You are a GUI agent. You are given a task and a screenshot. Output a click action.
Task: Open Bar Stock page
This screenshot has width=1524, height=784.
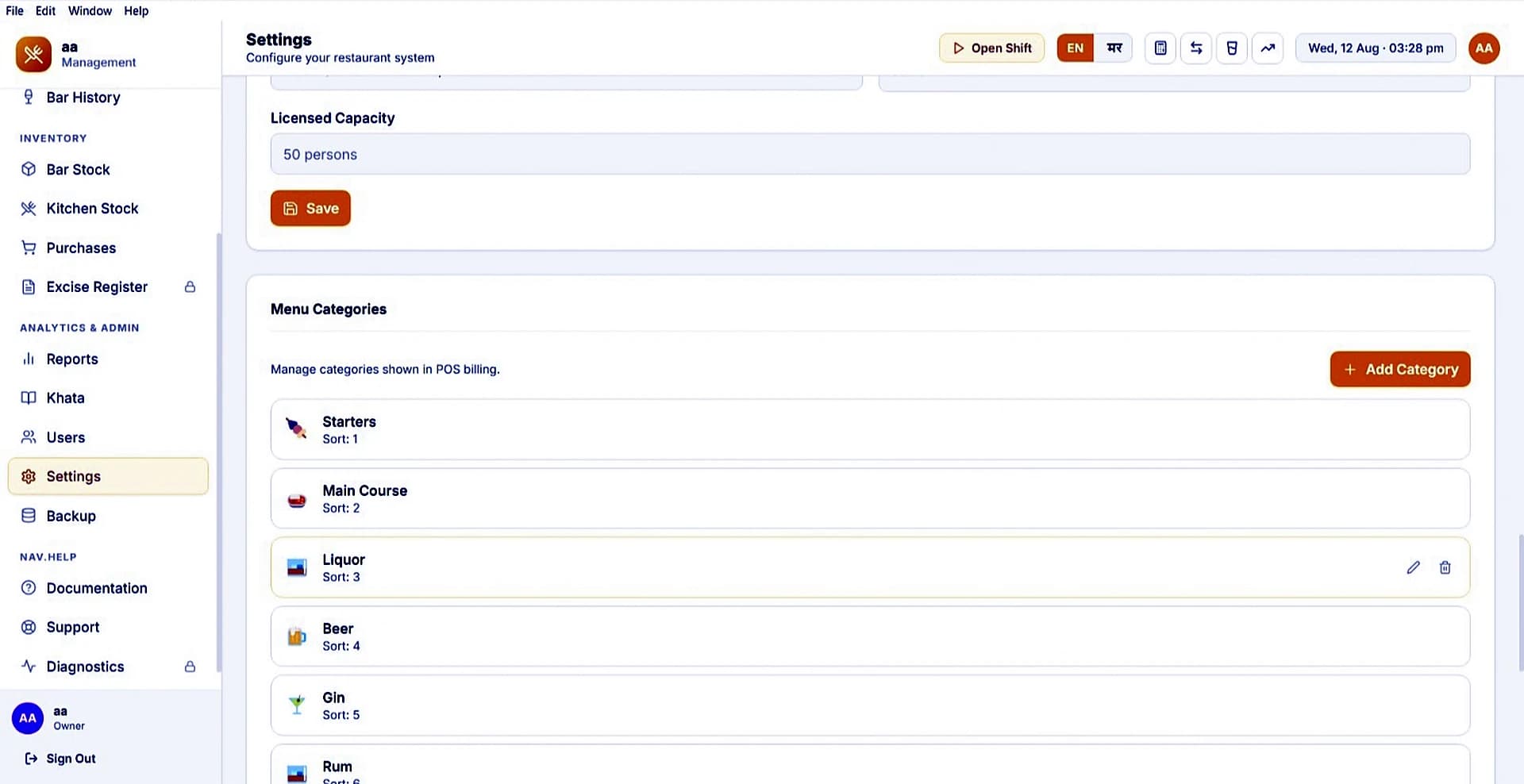click(x=108, y=169)
